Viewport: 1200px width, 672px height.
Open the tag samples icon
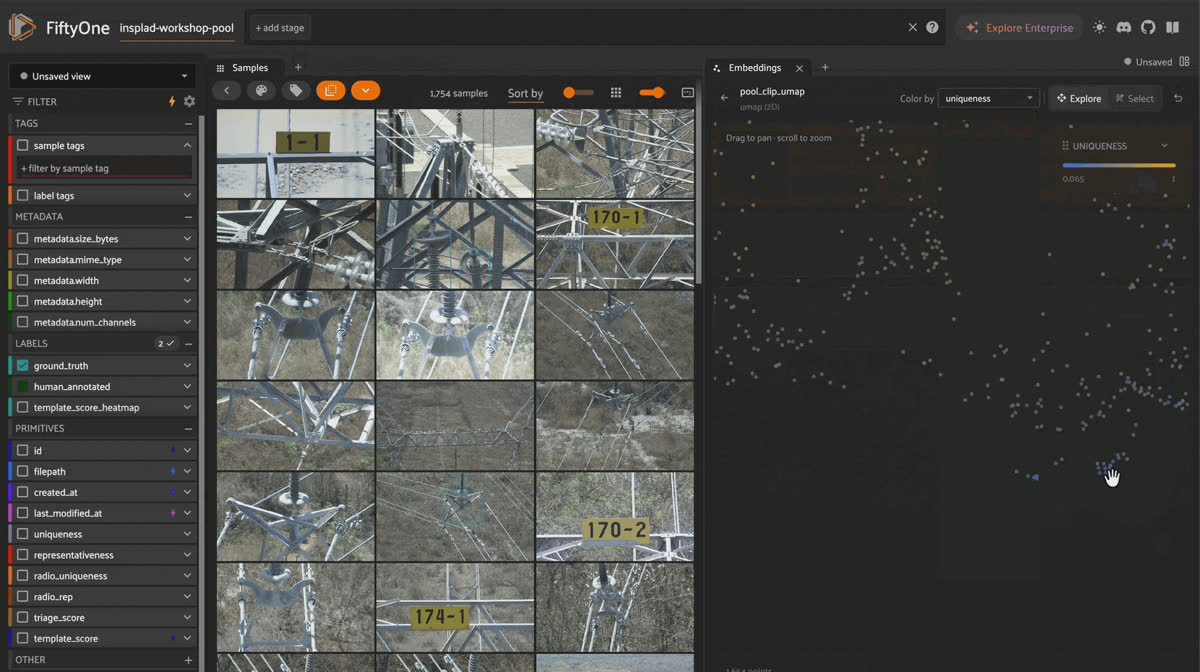click(x=295, y=91)
